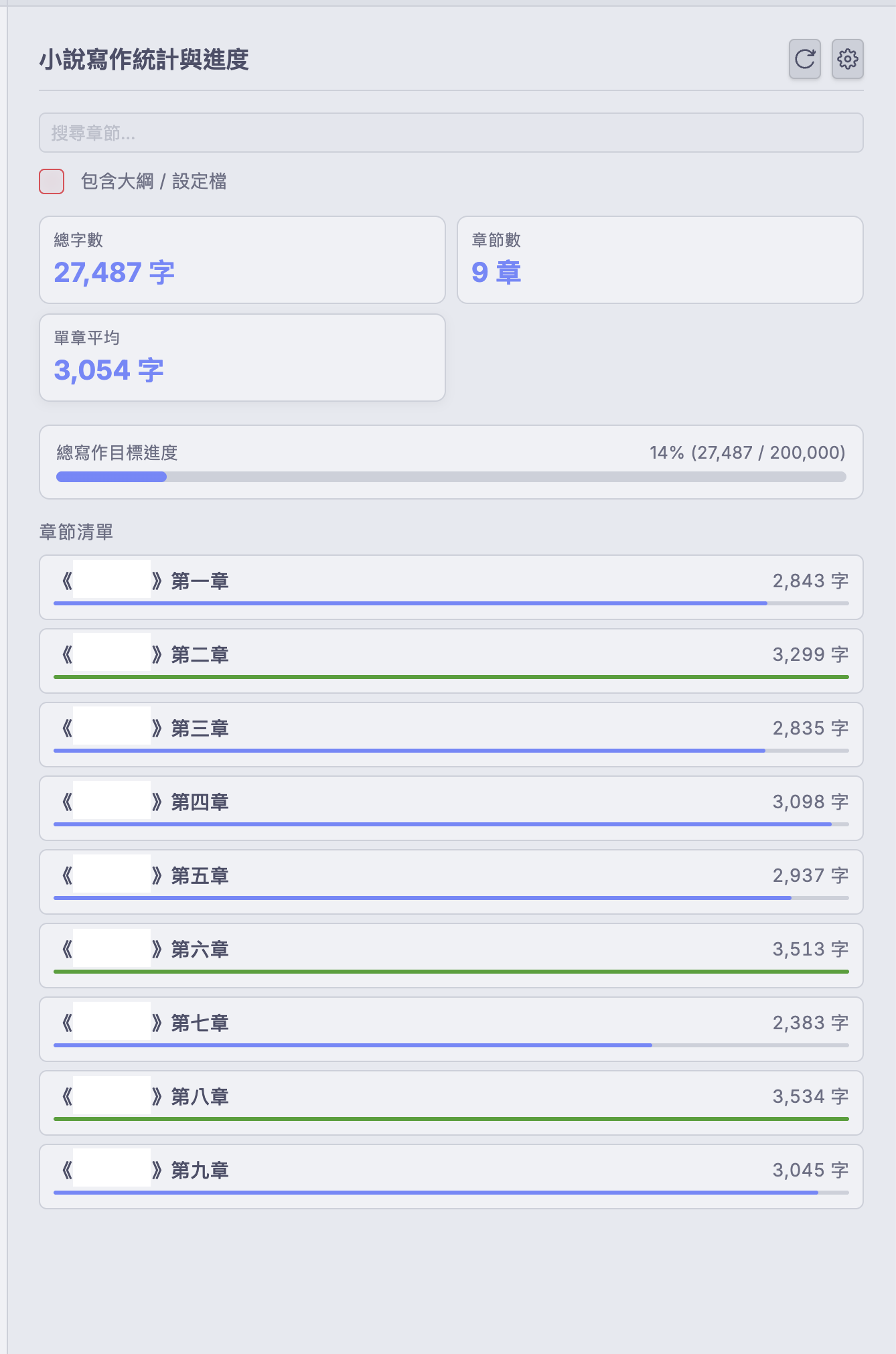Click the 總字數 statistics card

(242, 260)
